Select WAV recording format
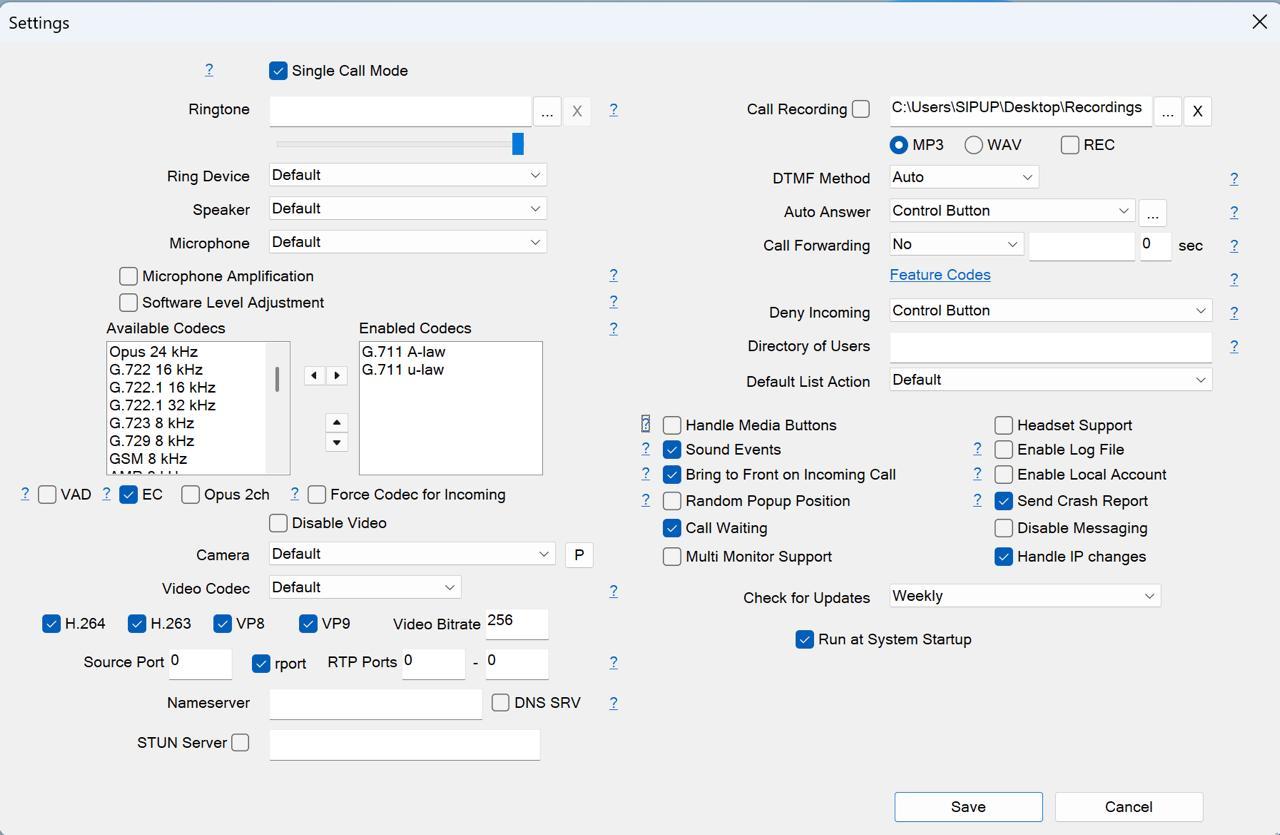Image resolution: width=1280 pixels, height=835 pixels. pyautogui.click(x=973, y=145)
